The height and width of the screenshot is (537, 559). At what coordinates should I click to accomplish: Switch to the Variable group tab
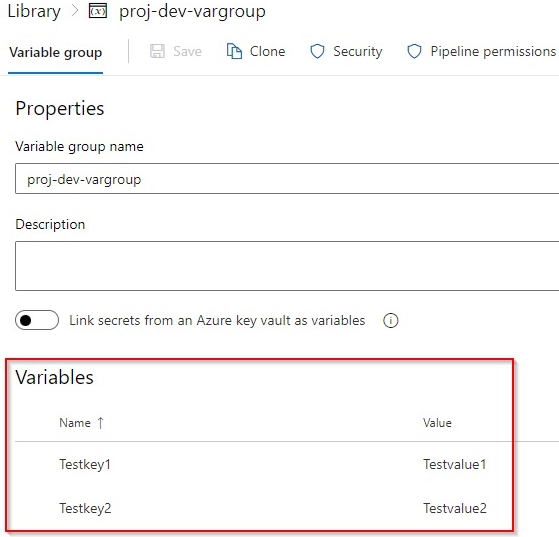click(x=56, y=52)
